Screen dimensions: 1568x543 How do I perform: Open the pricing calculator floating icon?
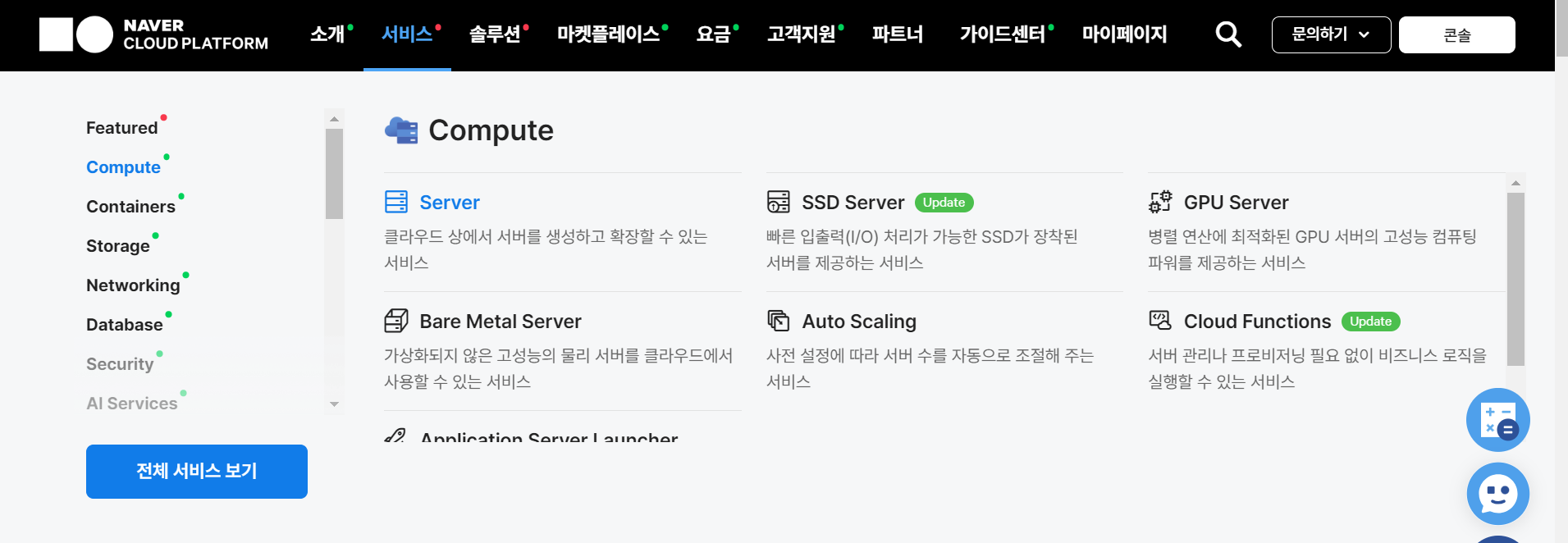[x=1498, y=420]
